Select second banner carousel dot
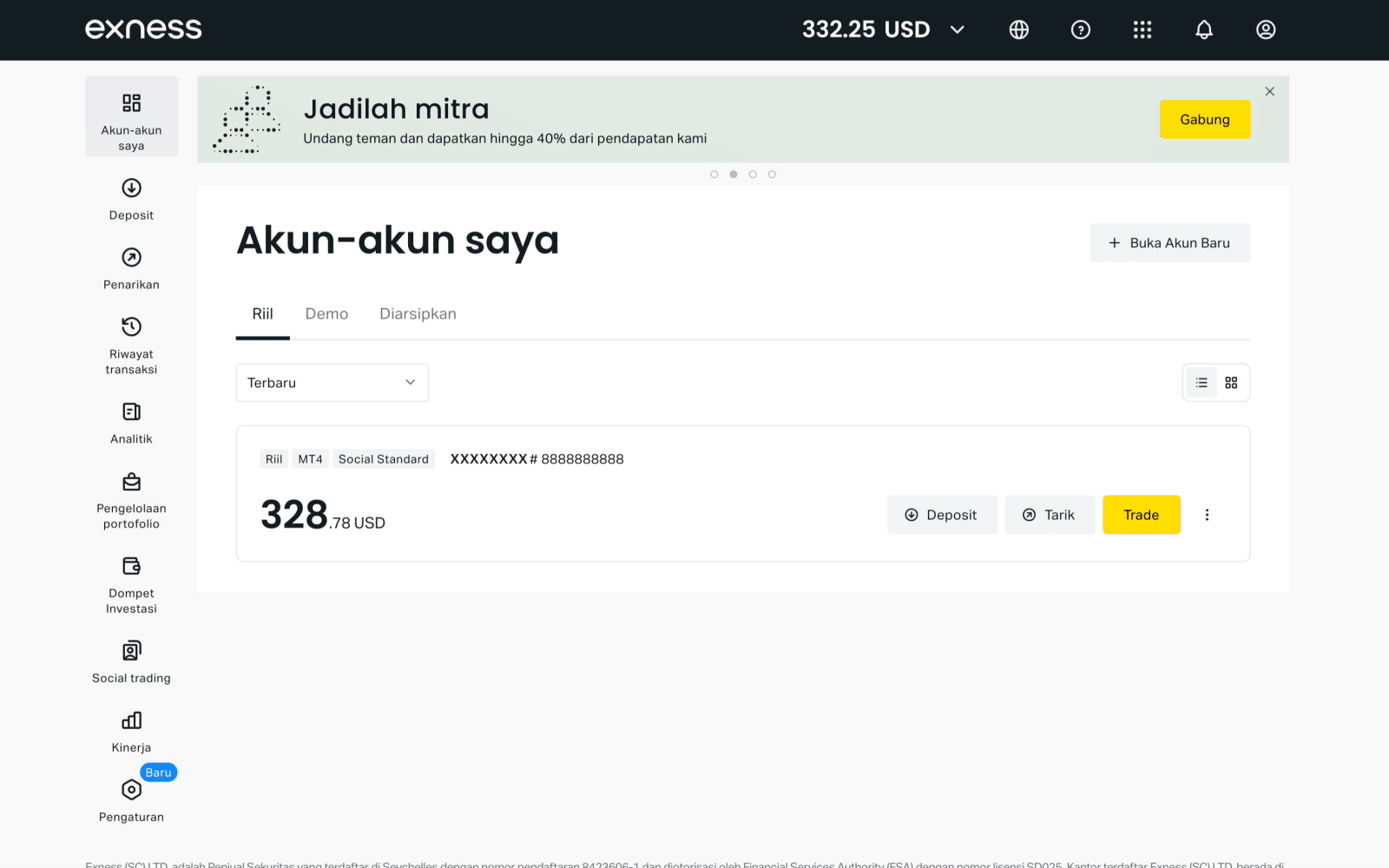This screenshot has width=1389, height=868. pyautogui.click(x=734, y=174)
